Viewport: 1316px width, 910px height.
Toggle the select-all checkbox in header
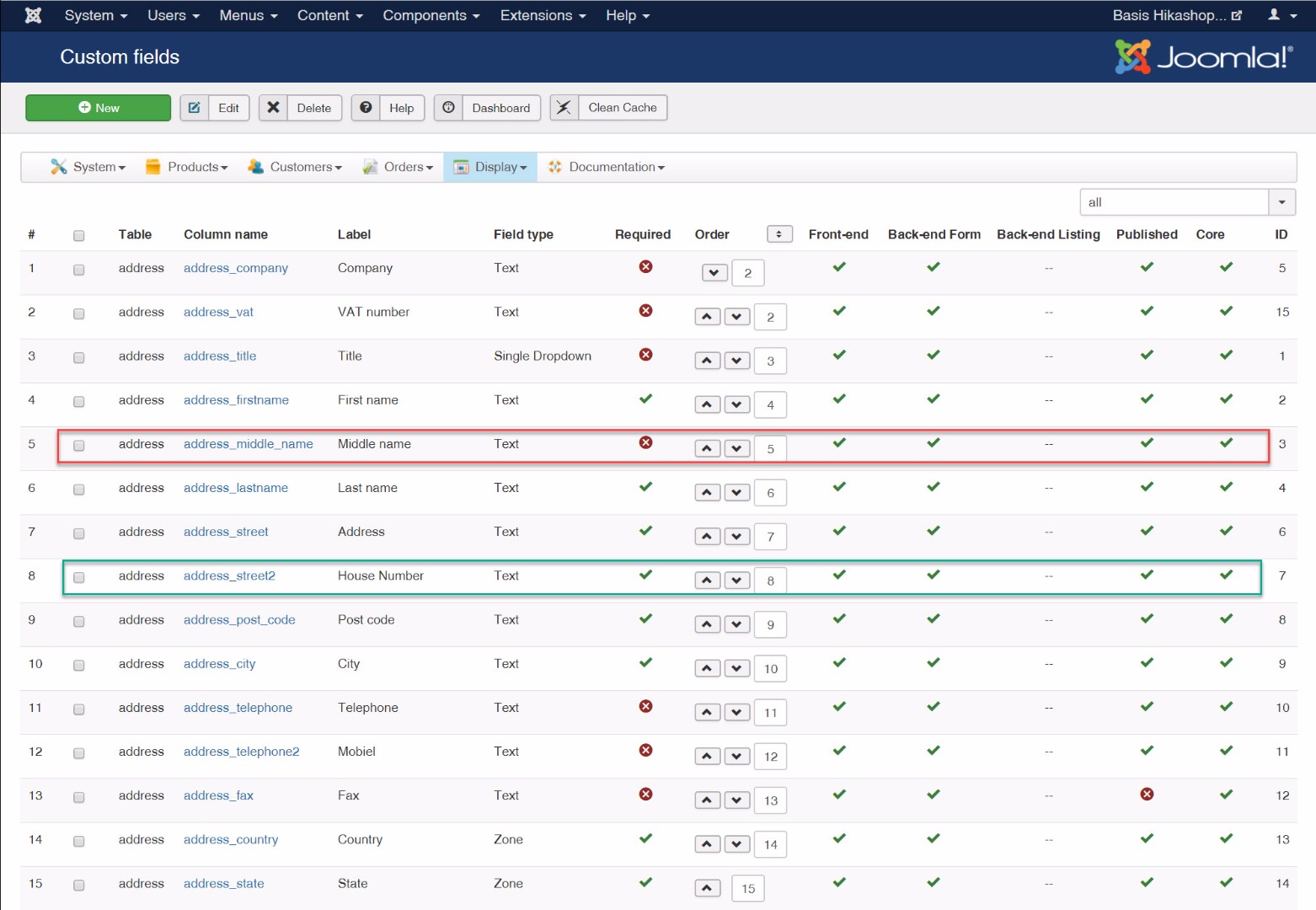[x=79, y=235]
